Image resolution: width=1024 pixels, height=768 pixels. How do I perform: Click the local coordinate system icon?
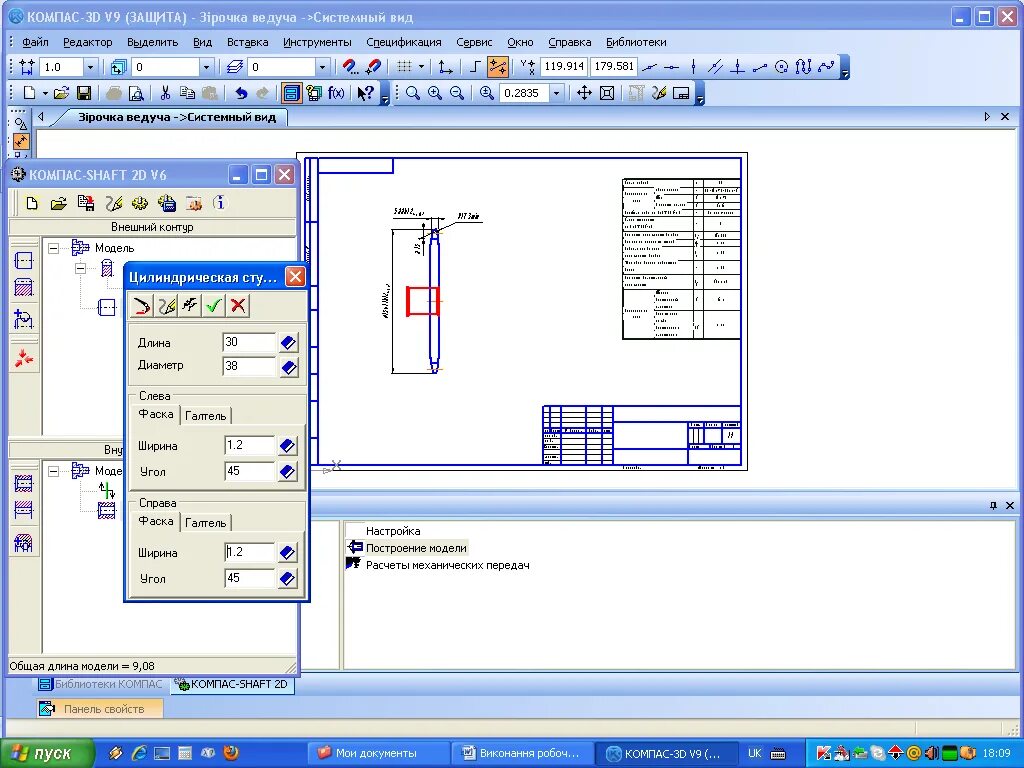[x=445, y=67]
